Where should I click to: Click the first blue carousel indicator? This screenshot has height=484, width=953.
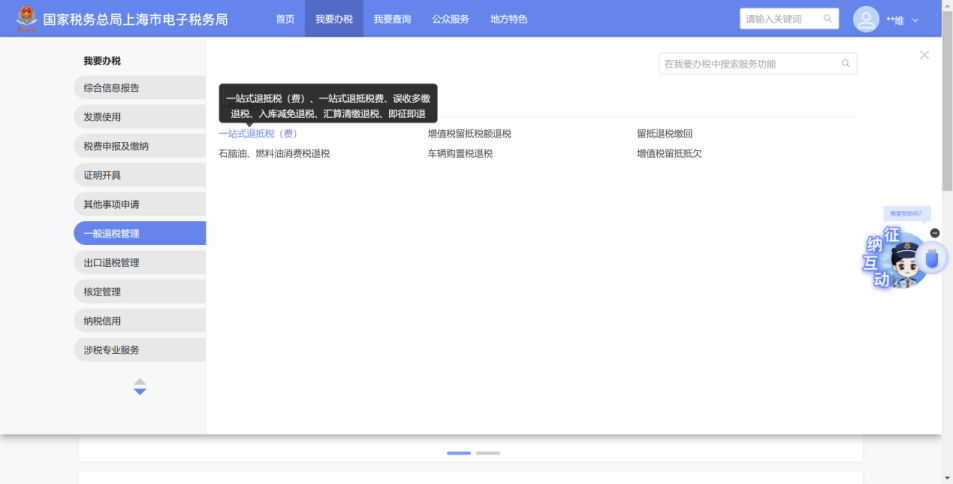pyautogui.click(x=458, y=453)
